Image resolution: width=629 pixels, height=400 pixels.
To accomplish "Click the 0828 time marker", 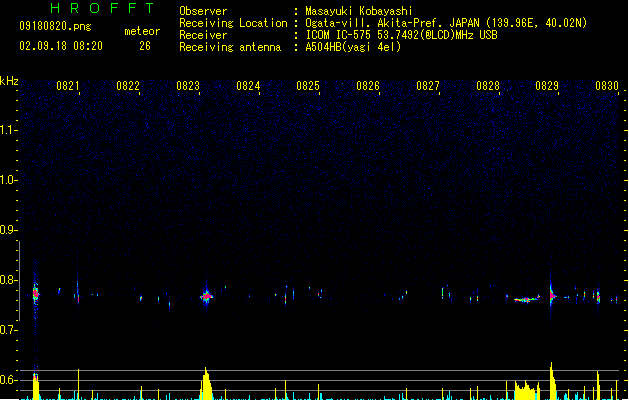I will click(488, 86).
